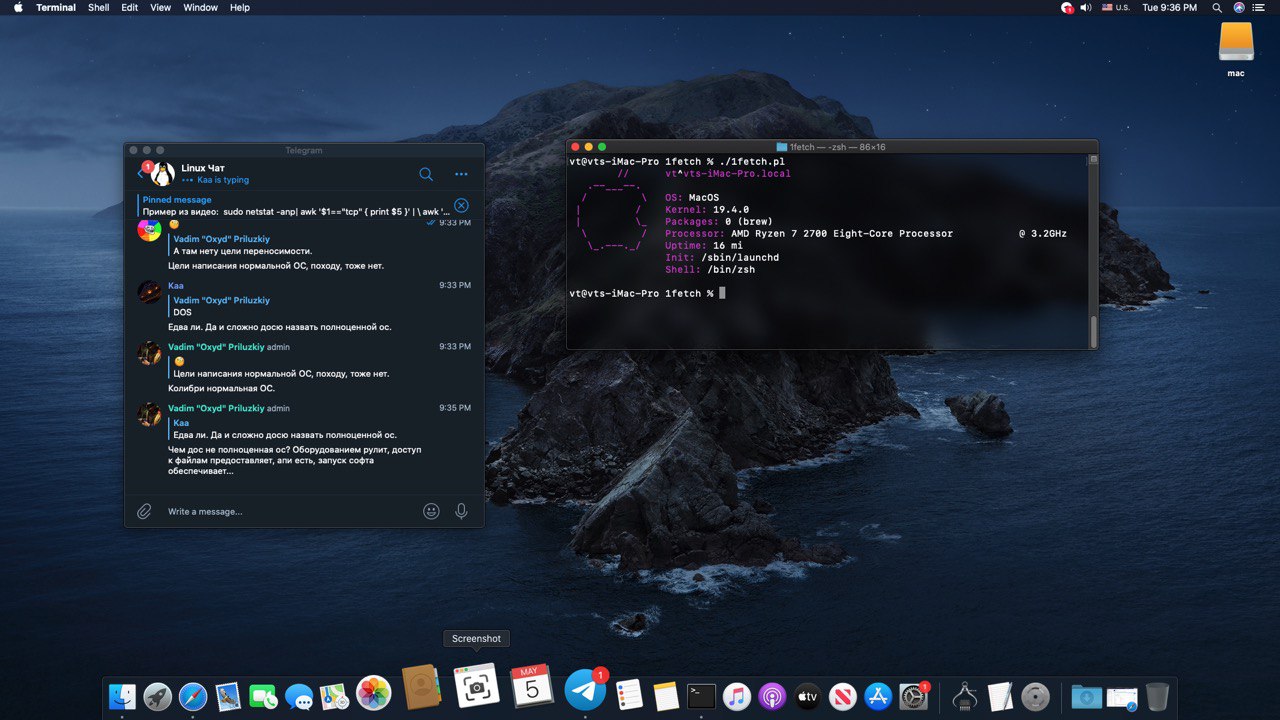Click the 'Колибри нормальная ОС.' message
This screenshot has width=1280, height=720.
point(221,388)
